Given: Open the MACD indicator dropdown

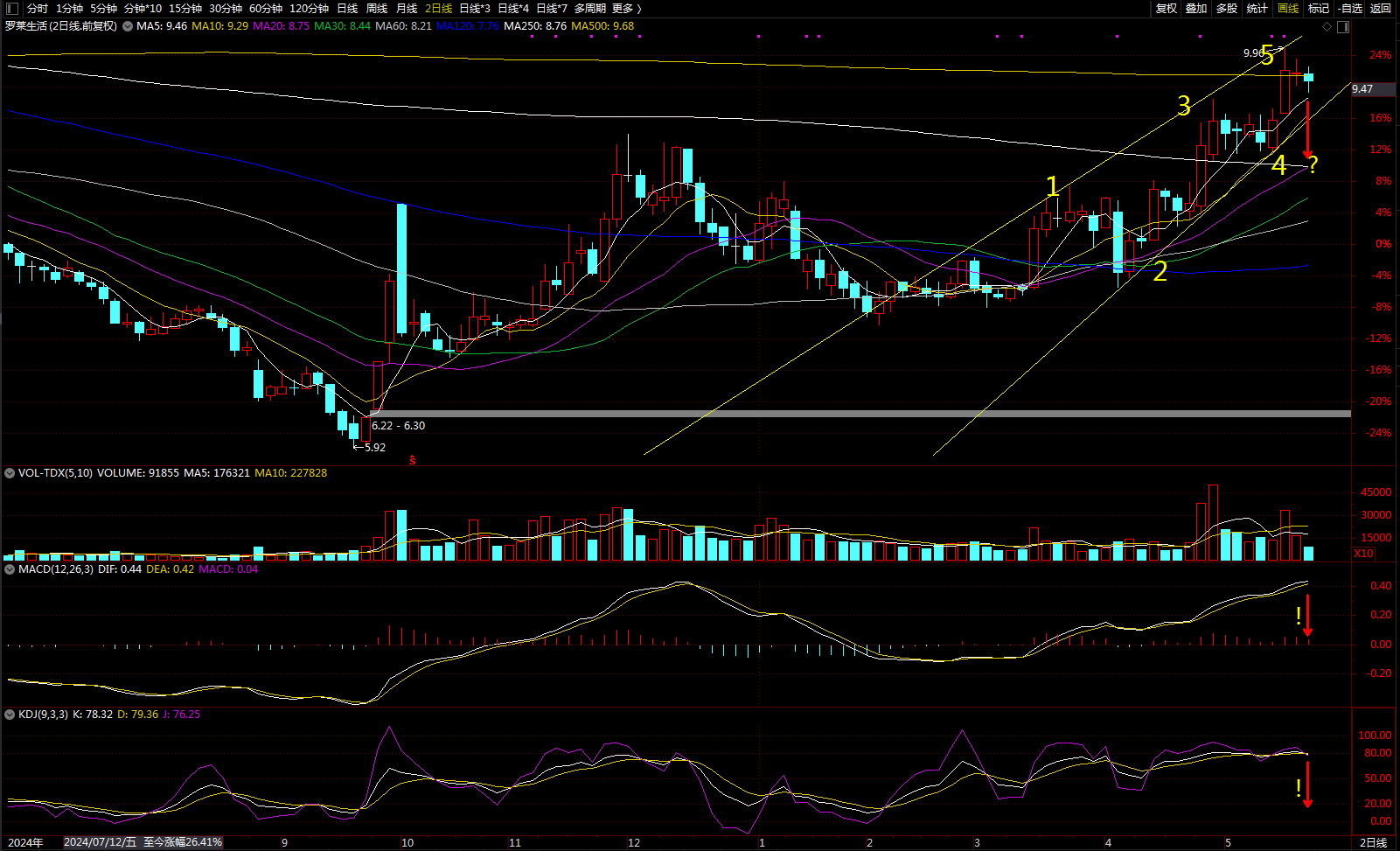Looking at the screenshot, I should (10, 569).
